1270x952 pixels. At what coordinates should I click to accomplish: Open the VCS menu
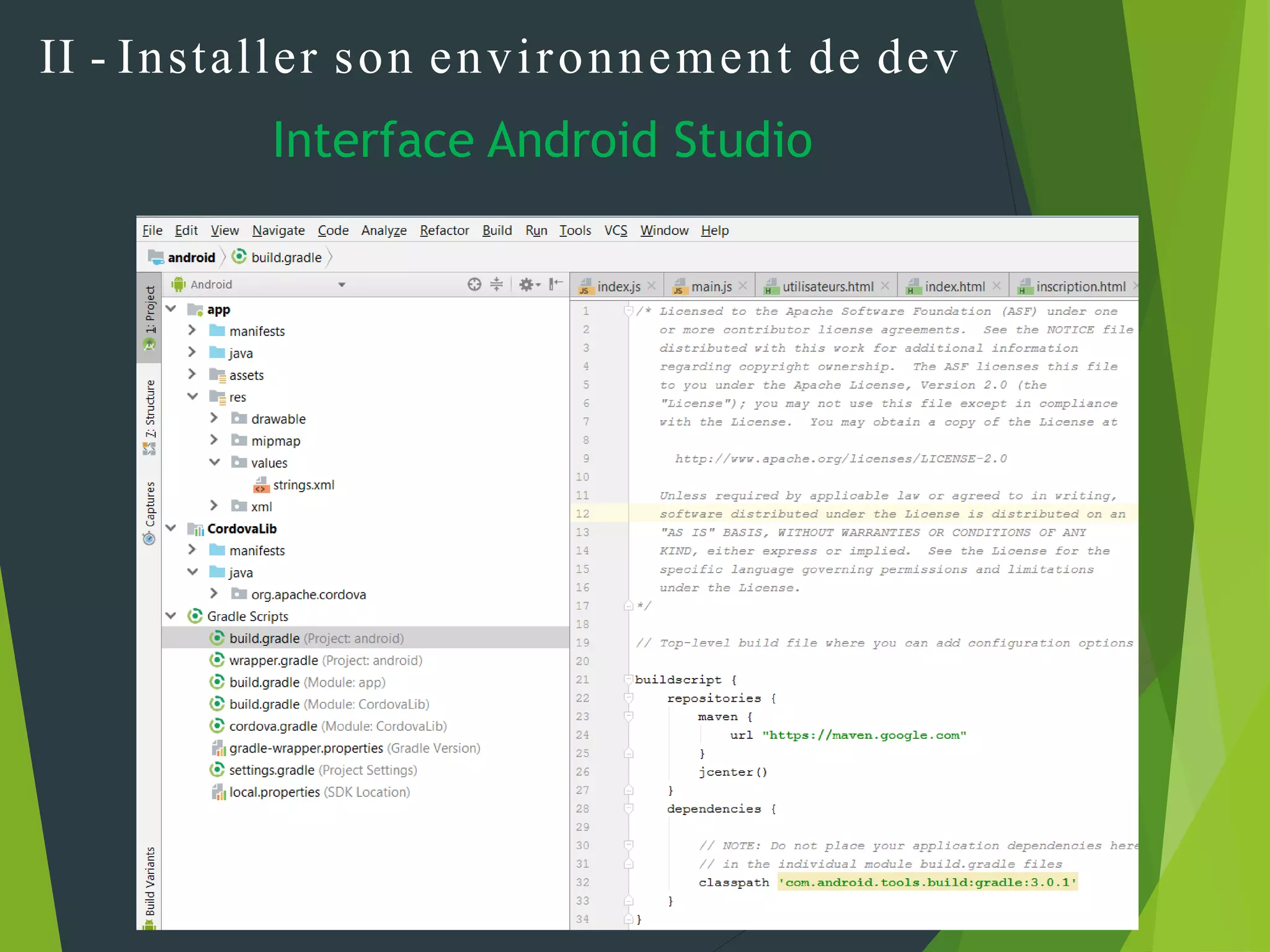tap(616, 231)
